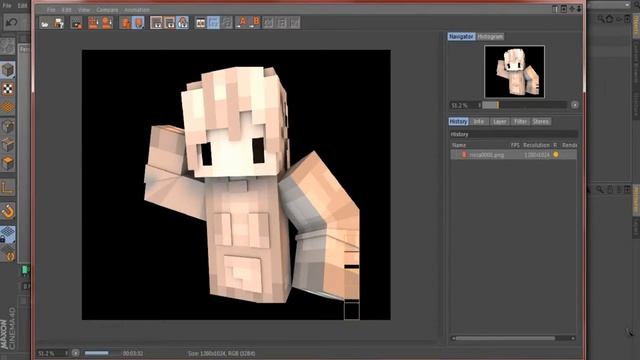
Task: Click the bottom zoom percentage field
Action: pyautogui.click(x=53, y=353)
